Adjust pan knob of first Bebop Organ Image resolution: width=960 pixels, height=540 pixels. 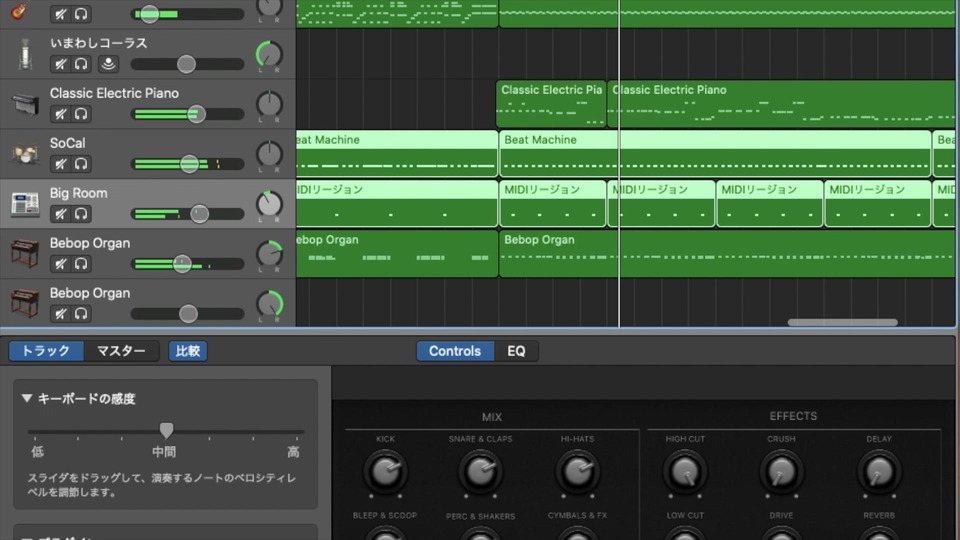point(269,255)
